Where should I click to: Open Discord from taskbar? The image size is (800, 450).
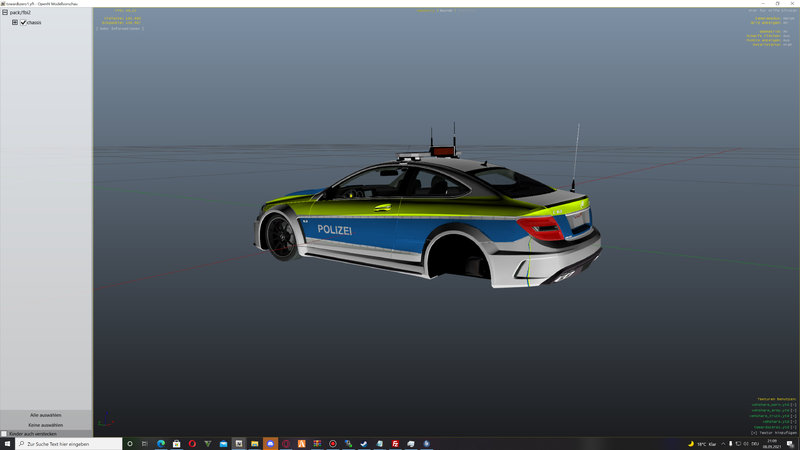click(270, 444)
